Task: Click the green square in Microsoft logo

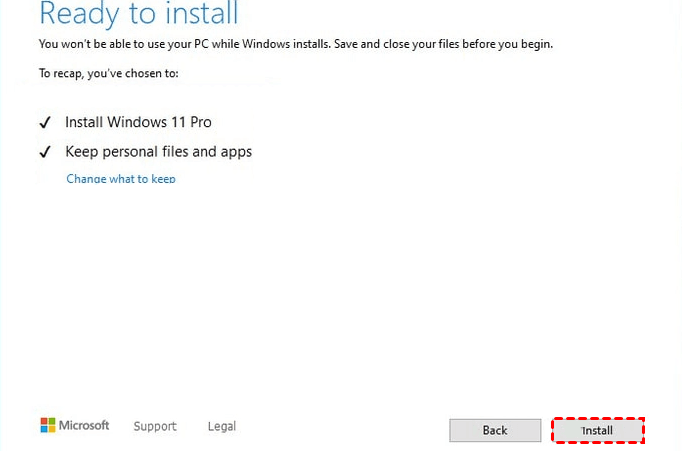Action: [52, 421]
